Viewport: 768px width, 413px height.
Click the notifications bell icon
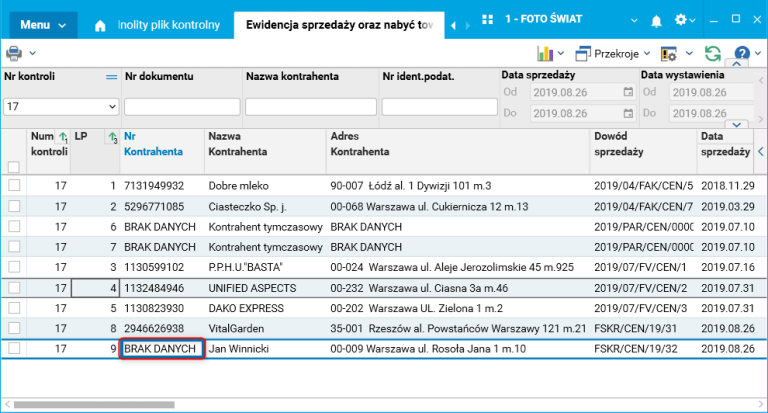pos(656,21)
